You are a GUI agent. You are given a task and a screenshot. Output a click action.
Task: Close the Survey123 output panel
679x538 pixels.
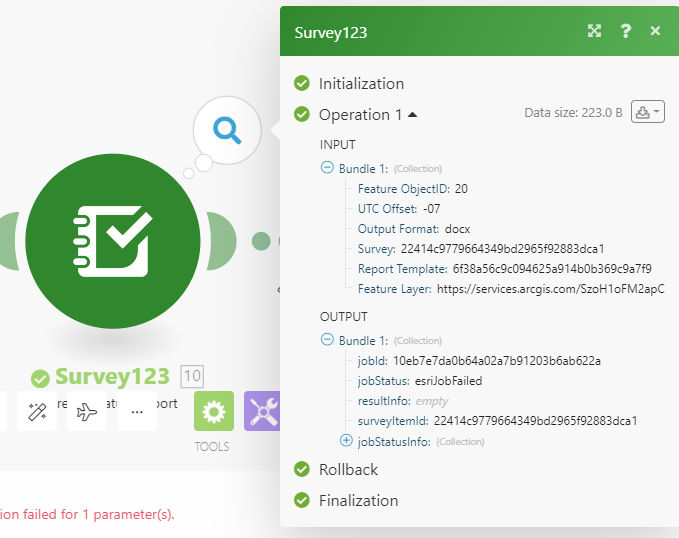(x=655, y=31)
